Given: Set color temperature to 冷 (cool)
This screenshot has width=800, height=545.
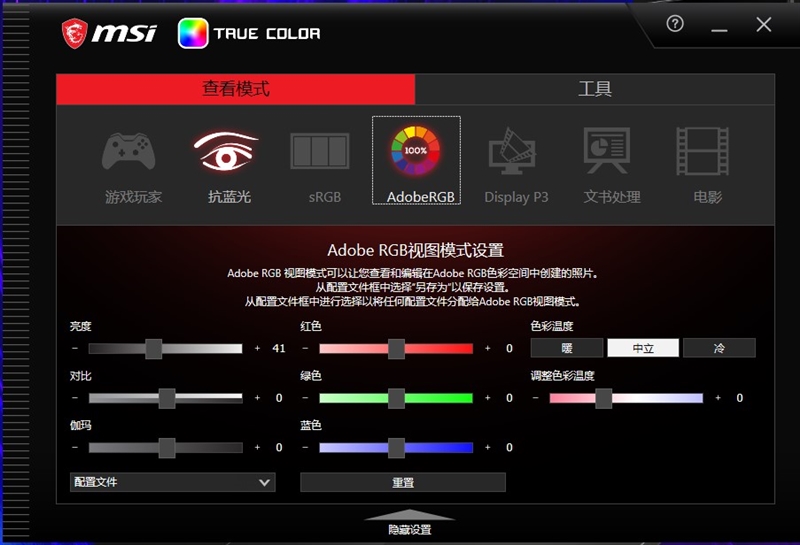Looking at the screenshot, I should [719, 348].
